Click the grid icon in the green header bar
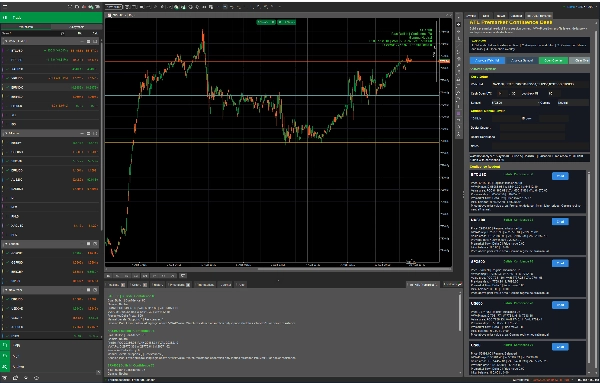 [x=5, y=18]
